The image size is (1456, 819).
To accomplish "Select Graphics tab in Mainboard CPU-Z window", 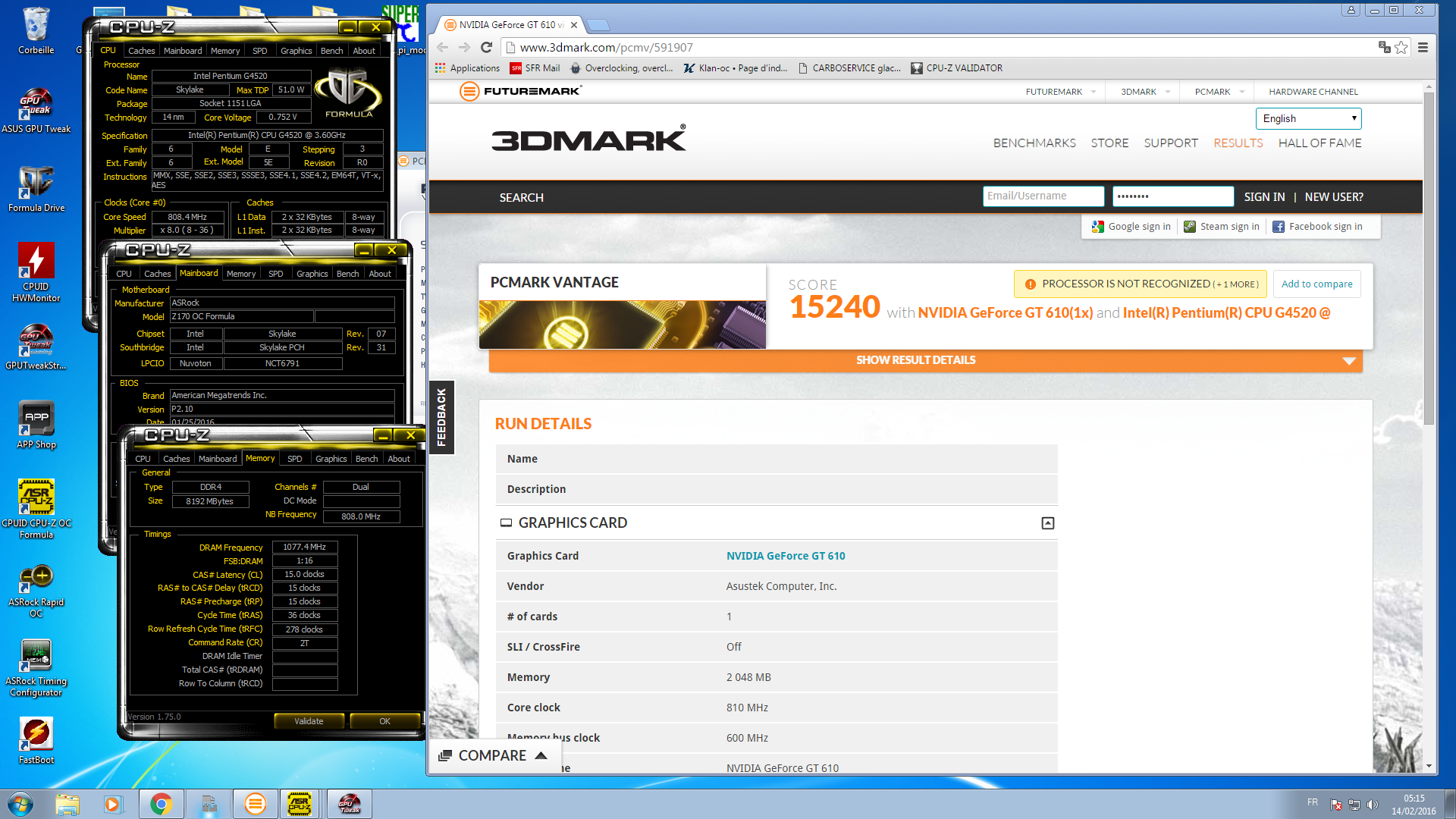I will [x=312, y=274].
